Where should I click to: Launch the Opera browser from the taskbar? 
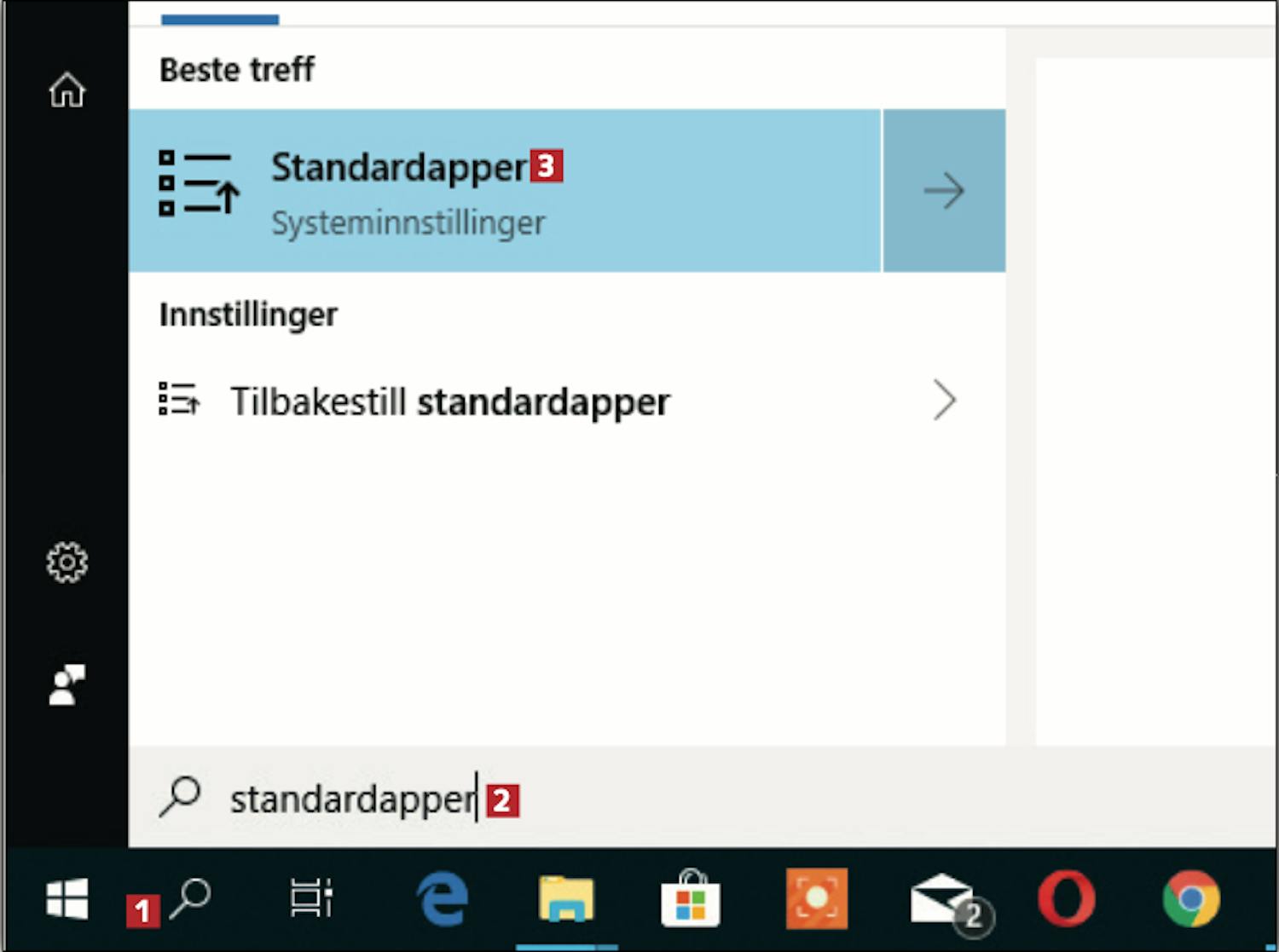point(1067,898)
